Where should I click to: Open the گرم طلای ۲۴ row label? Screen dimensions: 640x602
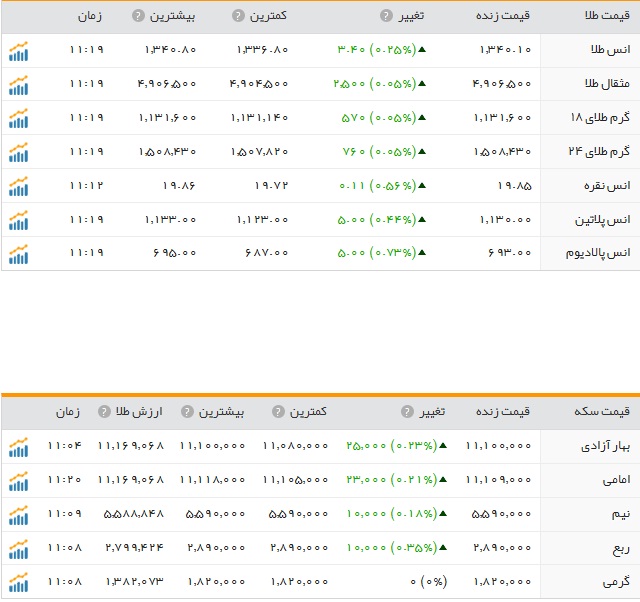(599, 152)
